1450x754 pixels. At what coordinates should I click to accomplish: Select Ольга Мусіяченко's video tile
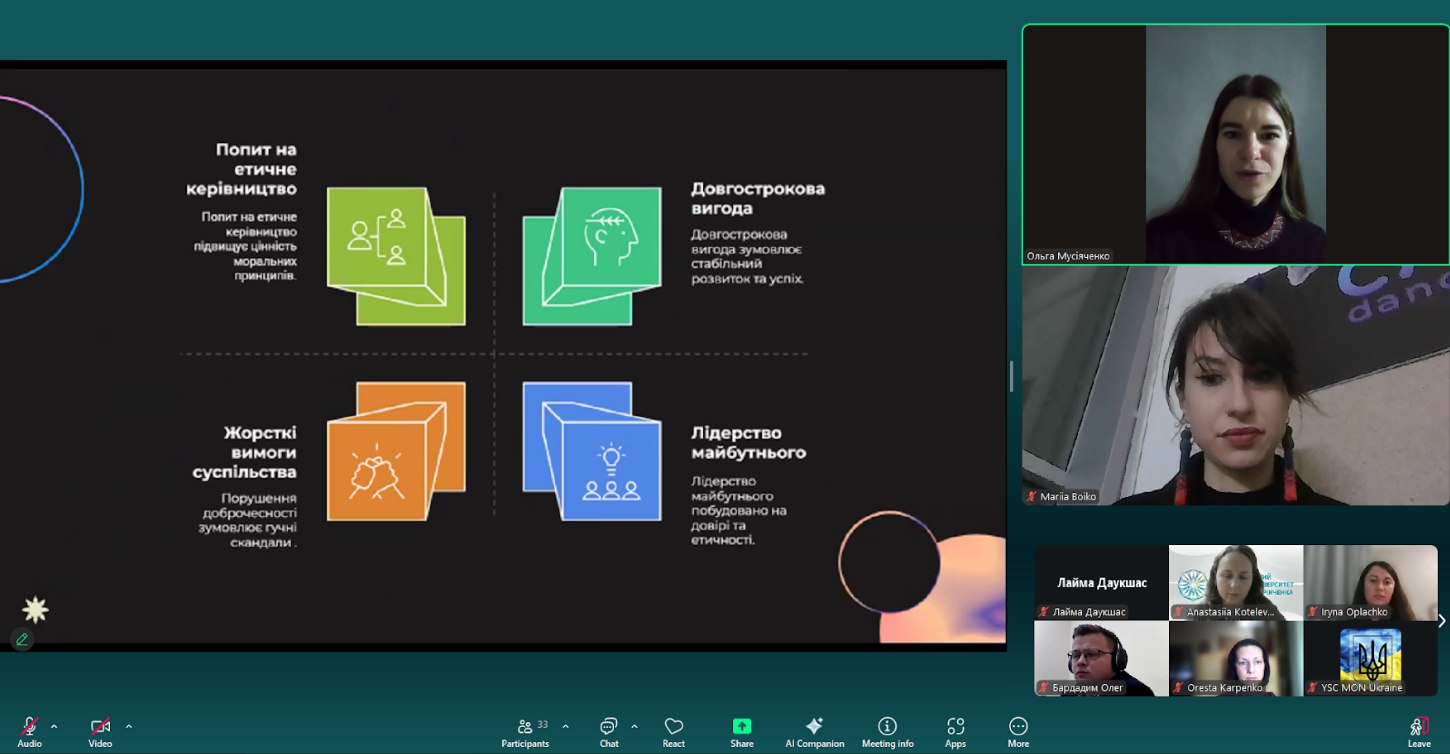pyautogui.click(x=1235, y=144)
